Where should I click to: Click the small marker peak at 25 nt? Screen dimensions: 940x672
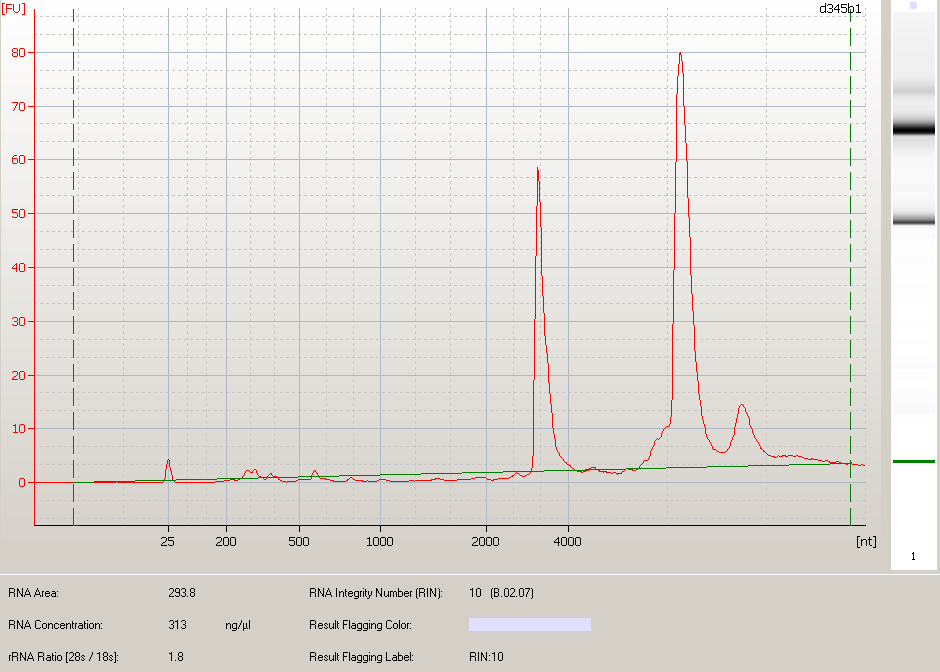tap(168, 462)
